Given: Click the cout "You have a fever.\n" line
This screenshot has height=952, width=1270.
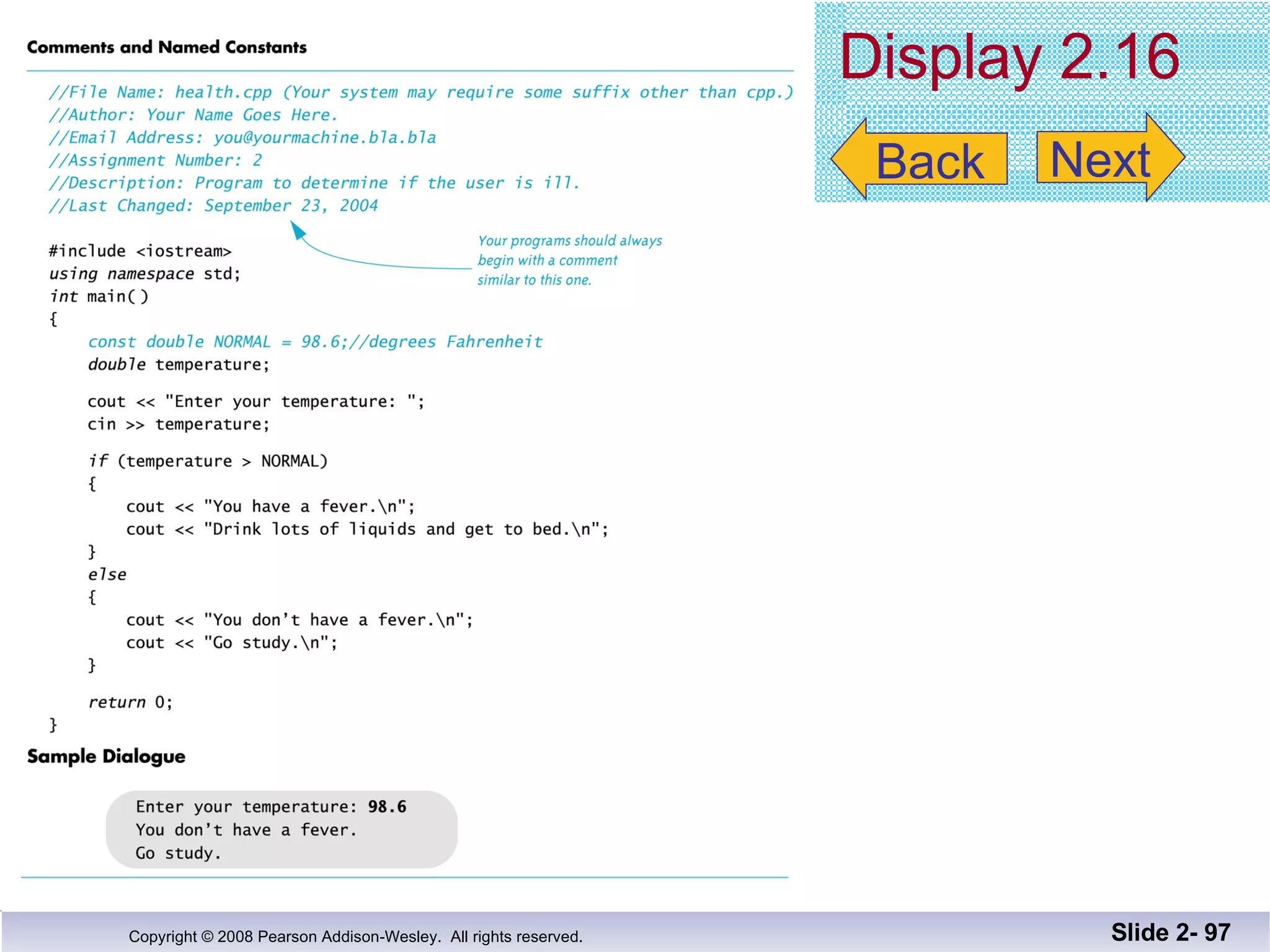Looking at the screenshot, I should coord(271,507).
